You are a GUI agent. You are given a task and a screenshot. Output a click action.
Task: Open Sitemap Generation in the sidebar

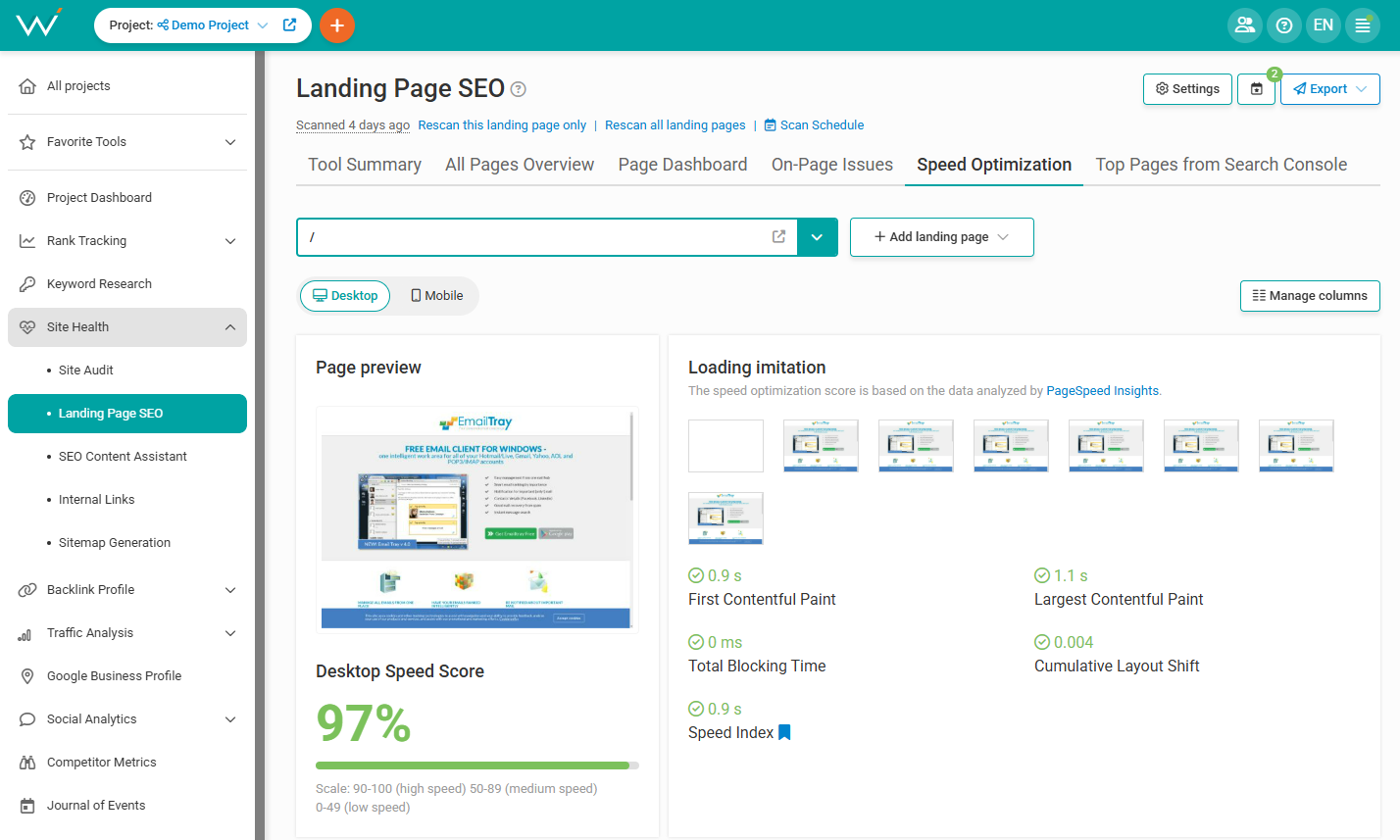(x=115, y=543)
